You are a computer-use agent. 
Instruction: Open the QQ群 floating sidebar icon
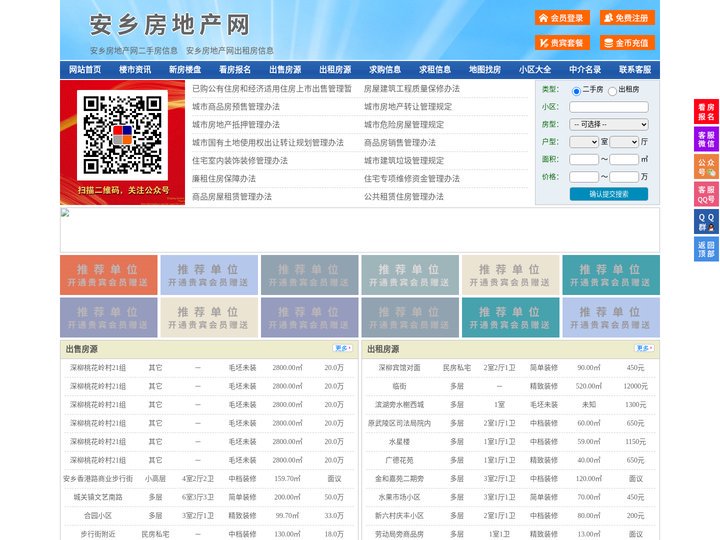click(x=706, y=222)
